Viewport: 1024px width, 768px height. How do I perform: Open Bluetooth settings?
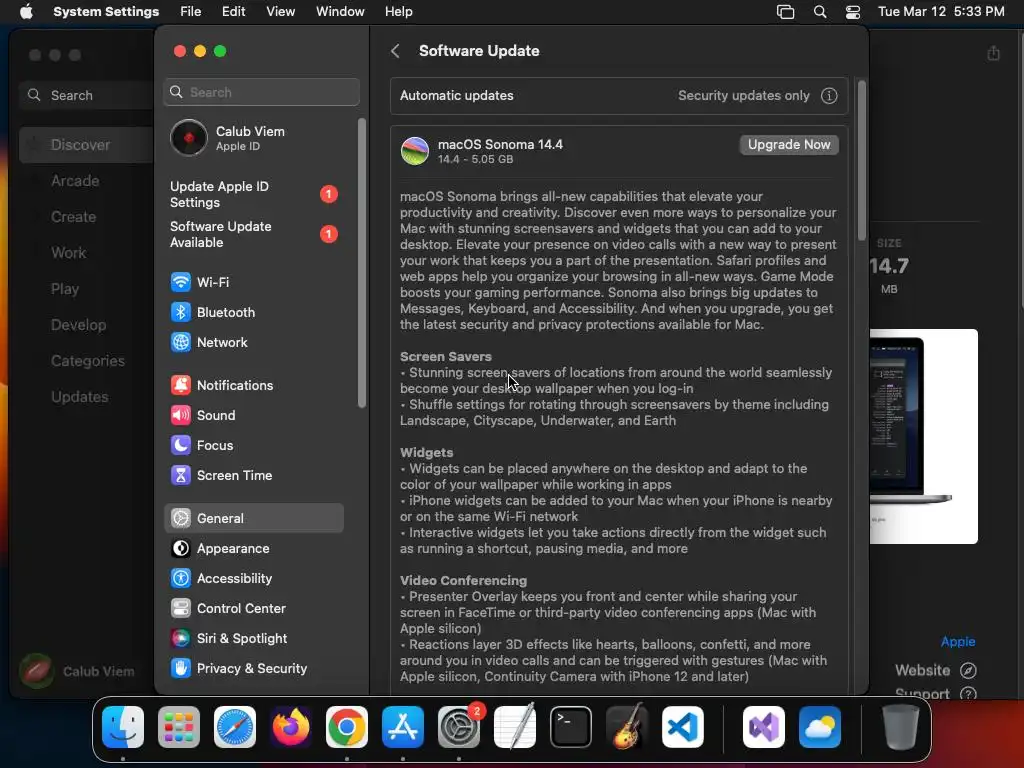click(x=253, y=312)
